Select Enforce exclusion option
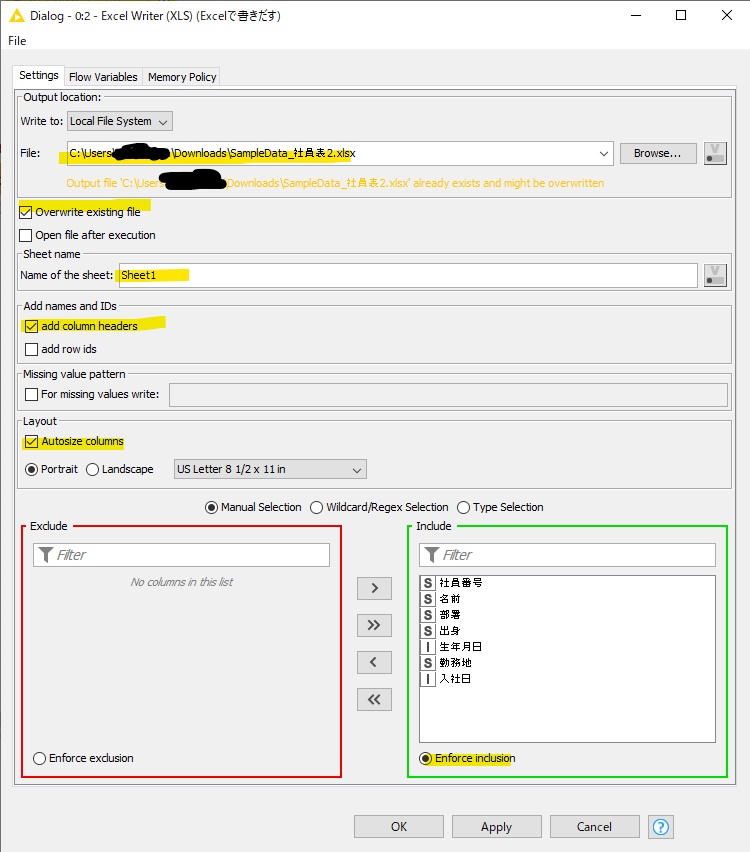The height and width of the screenshot is (852, 750). [39, 759]
